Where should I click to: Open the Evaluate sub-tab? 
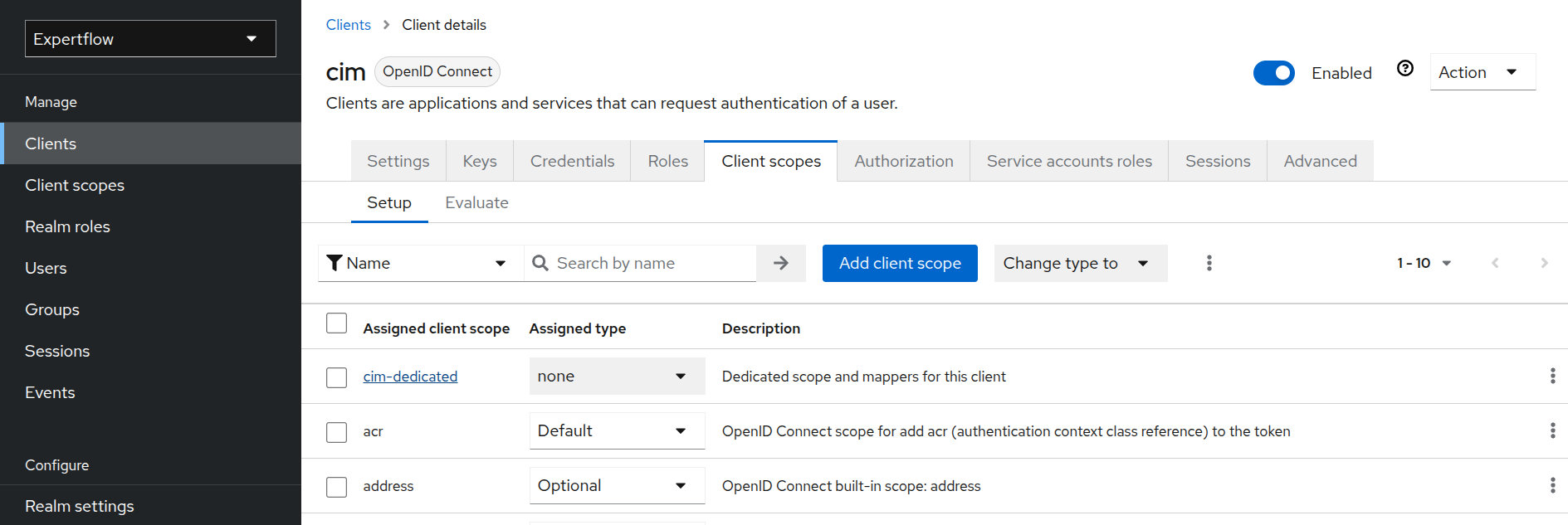(x=476, y=202)
